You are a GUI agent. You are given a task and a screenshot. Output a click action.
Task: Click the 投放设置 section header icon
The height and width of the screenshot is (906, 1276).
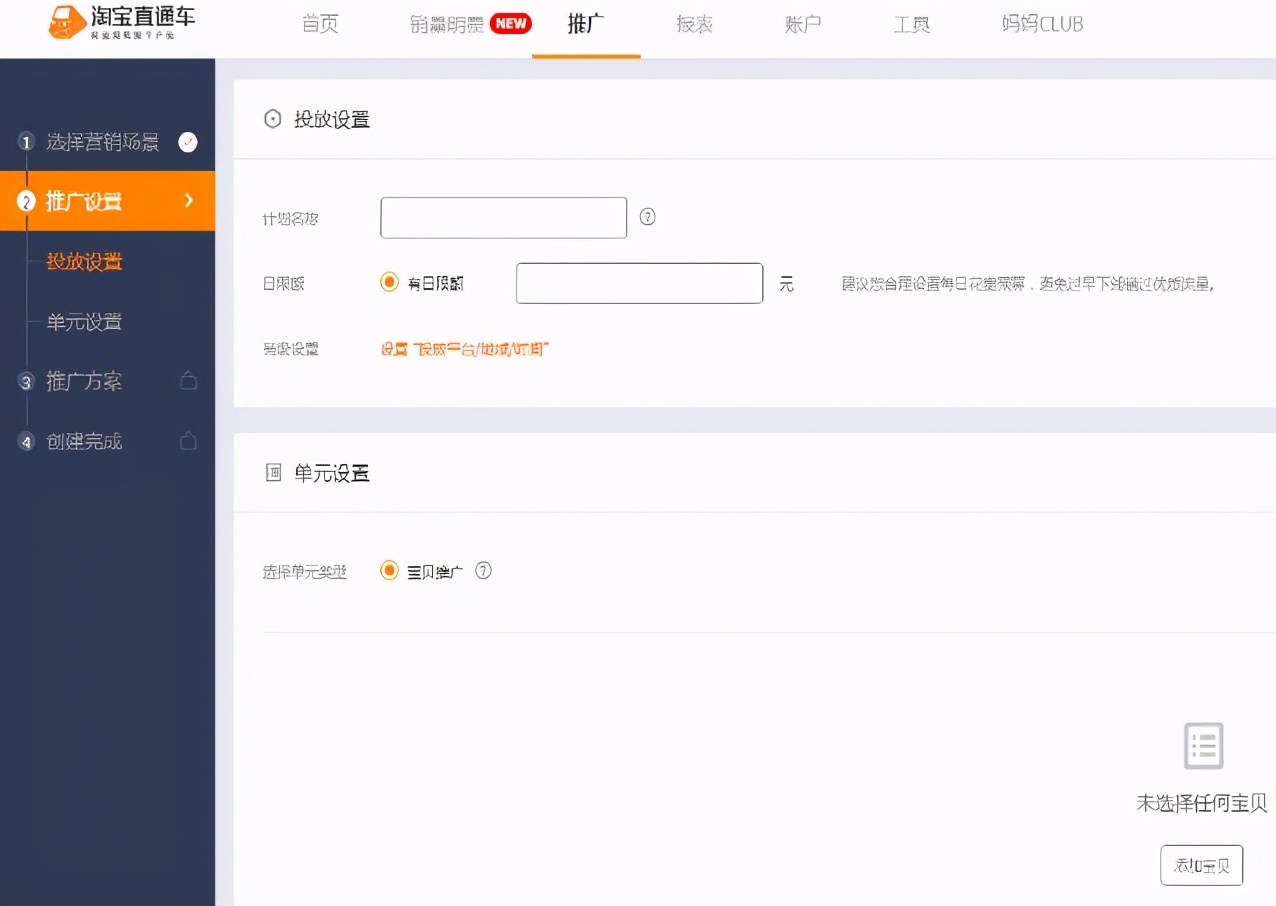click(x=272, y=119)
